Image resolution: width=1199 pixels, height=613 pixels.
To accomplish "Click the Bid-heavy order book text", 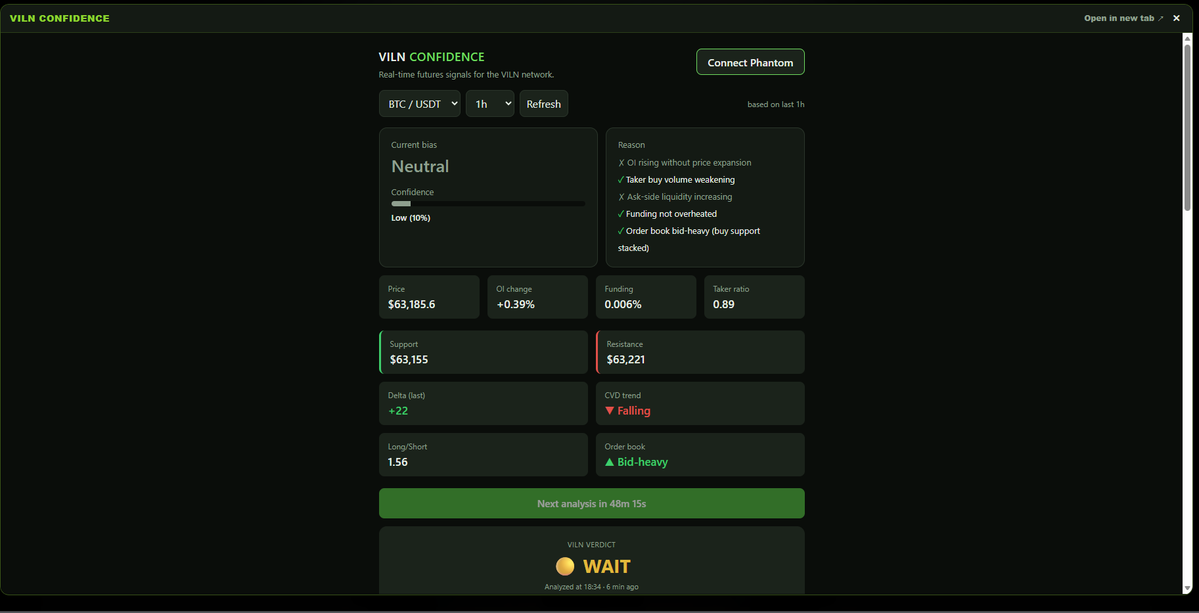I will [x=642, y=462].
